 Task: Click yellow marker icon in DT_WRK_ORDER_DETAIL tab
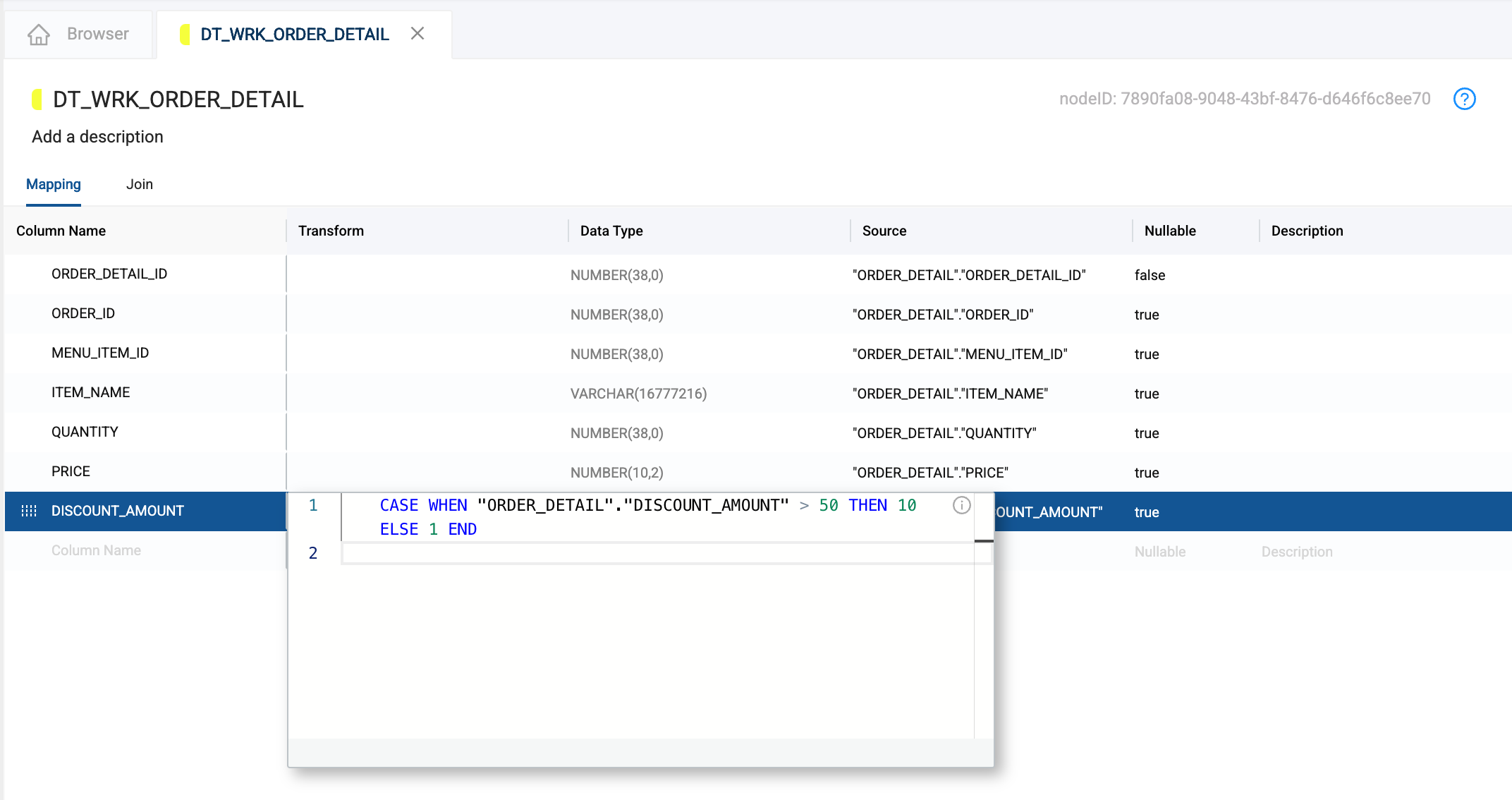(185, 34)
